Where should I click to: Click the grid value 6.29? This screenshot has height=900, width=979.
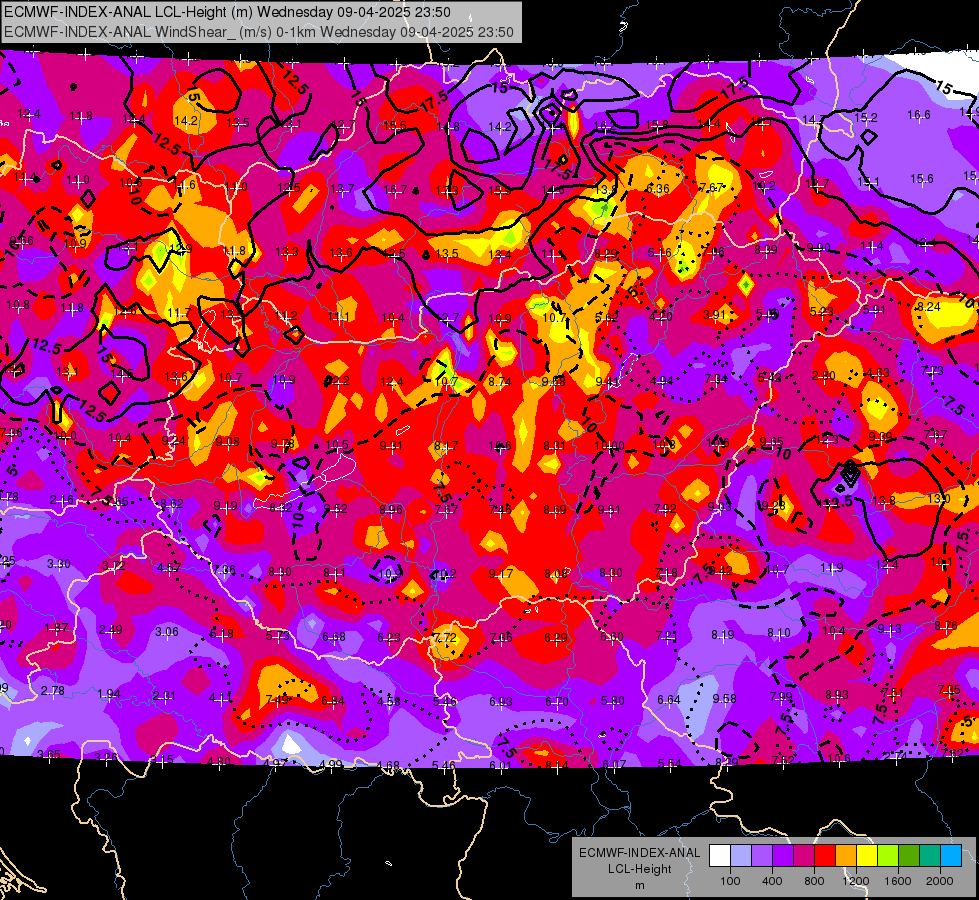click(x=556, y=637)
